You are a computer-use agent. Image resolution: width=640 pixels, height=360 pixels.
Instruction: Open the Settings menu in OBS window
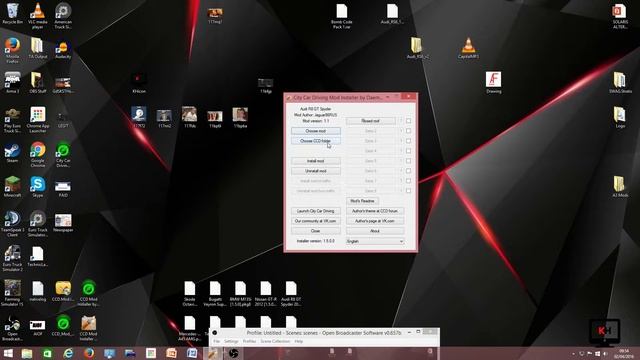pyautogui.click(x=231, y=341)
